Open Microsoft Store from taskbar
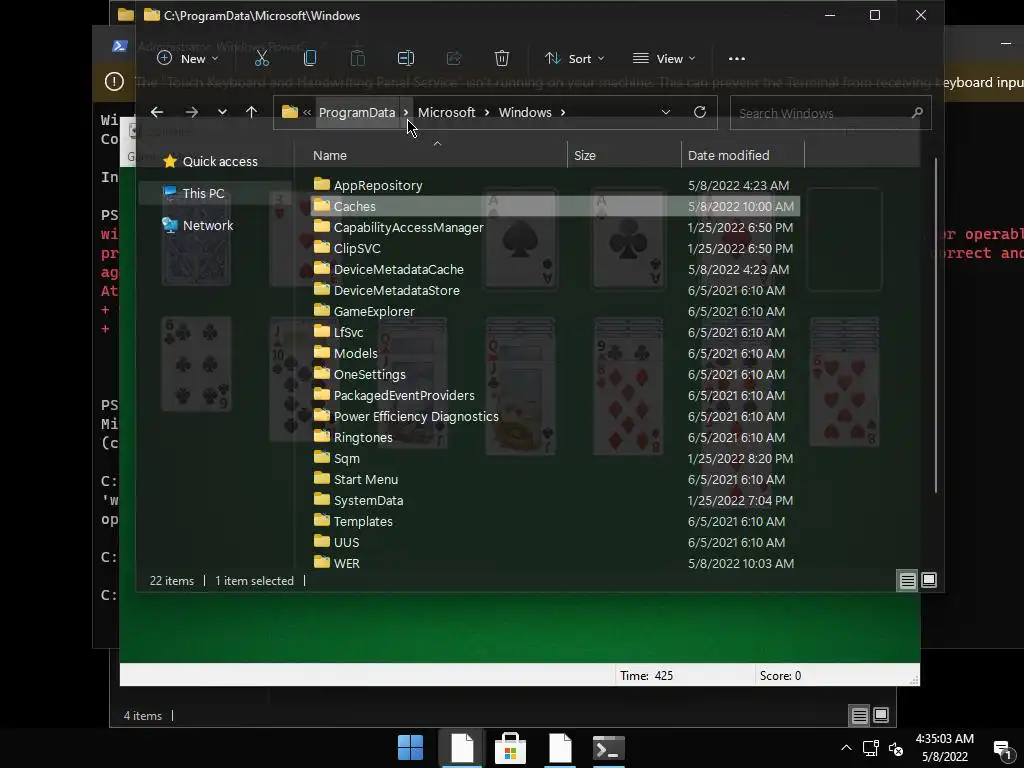This screenshot has width=1024, height=768. [511, 748]
